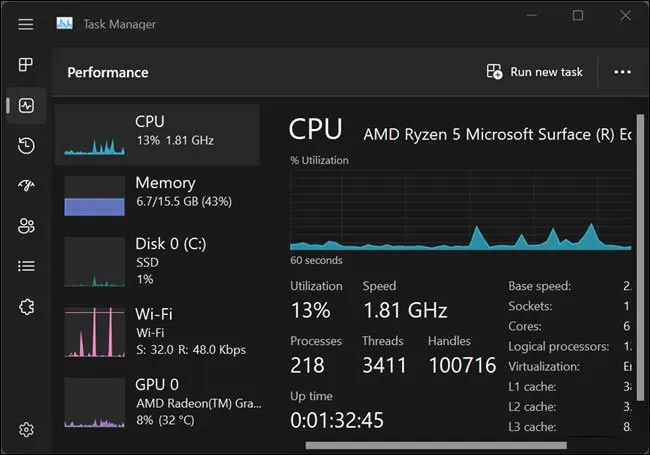The image size is (650, 455).
Task: Select the GPU 0 performance item
Action: (157, 402)
